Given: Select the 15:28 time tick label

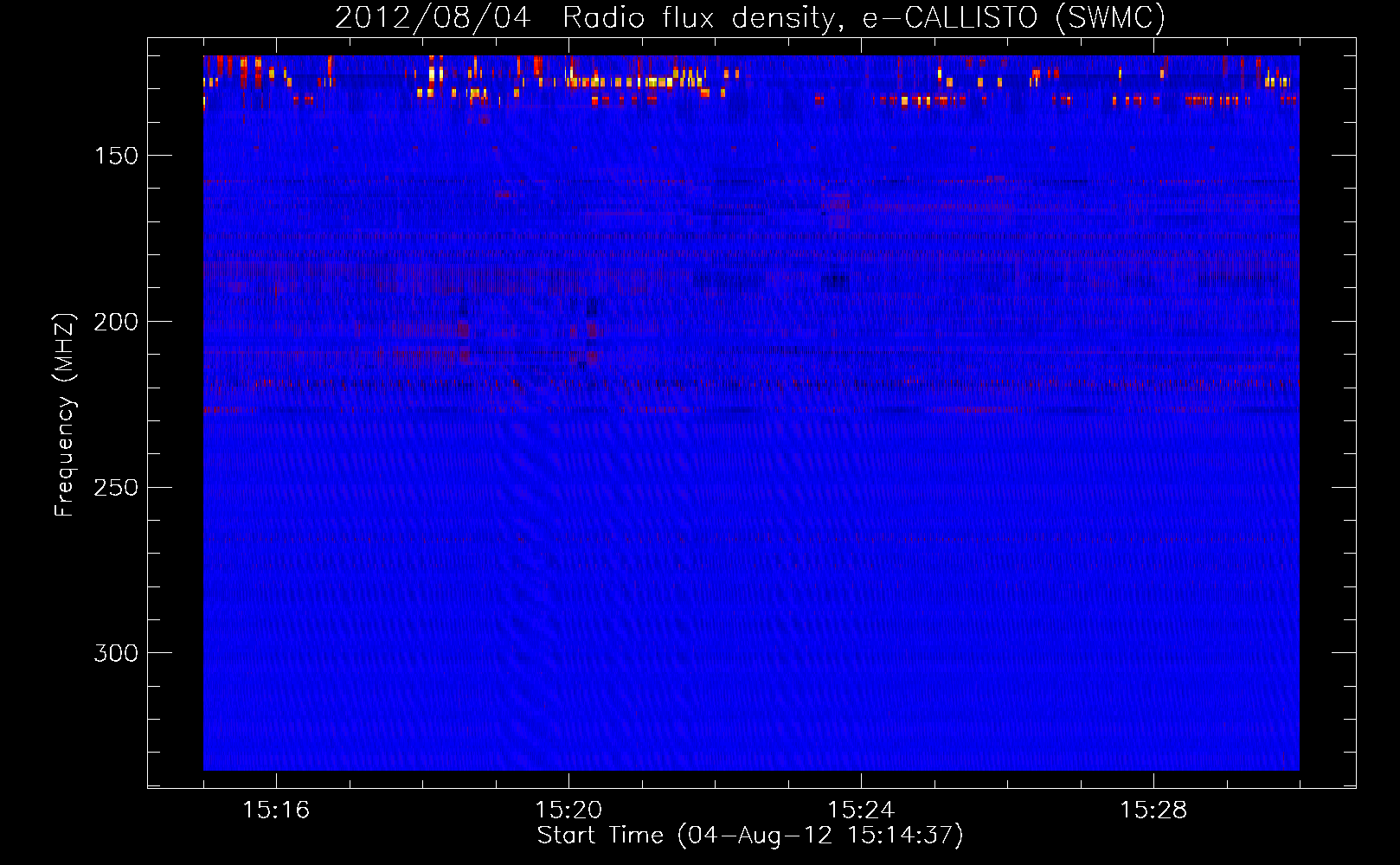Looking at the screenshot, I should [1153, 810].
